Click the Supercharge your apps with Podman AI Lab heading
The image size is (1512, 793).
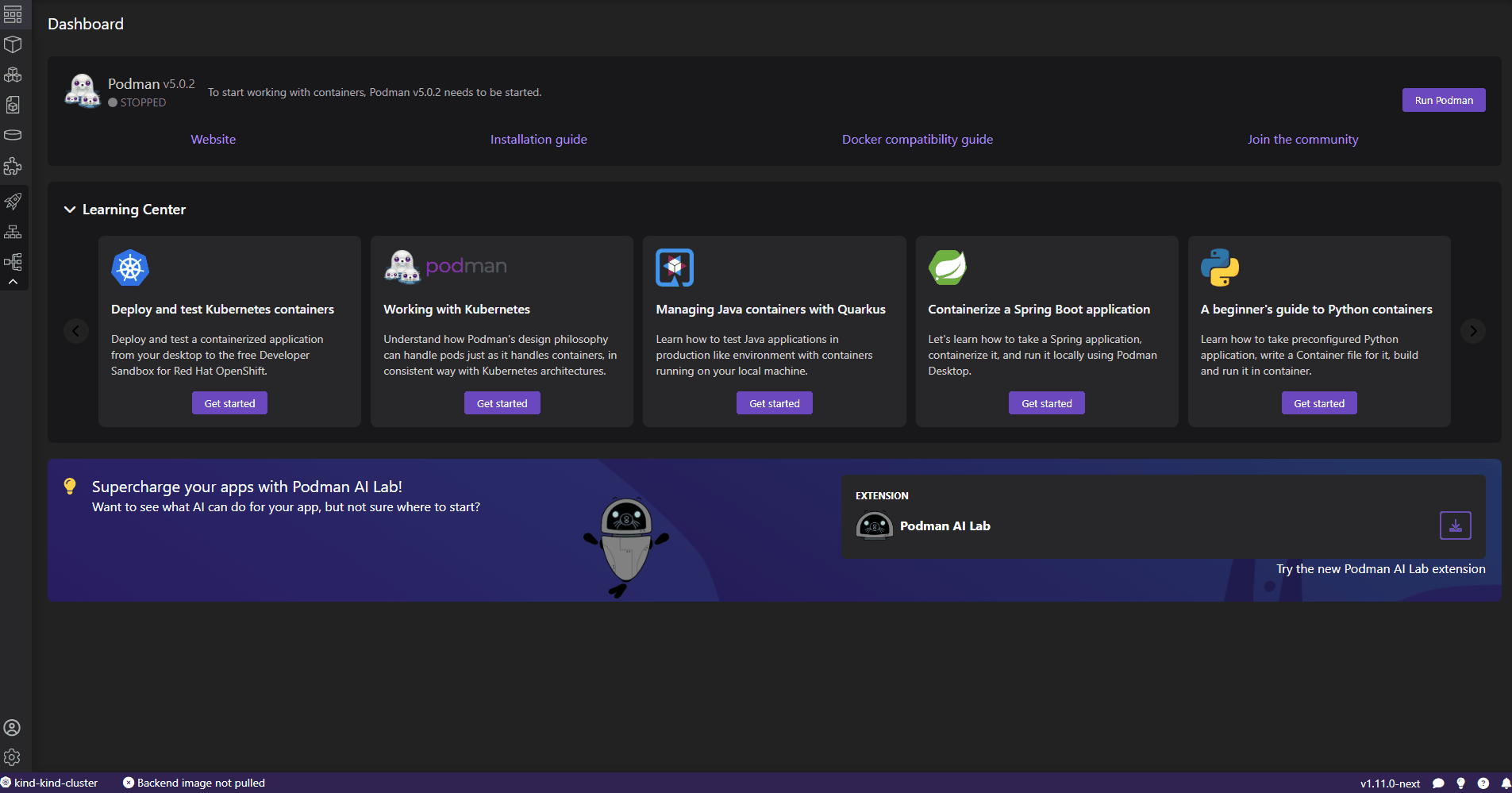click(247, 487)
